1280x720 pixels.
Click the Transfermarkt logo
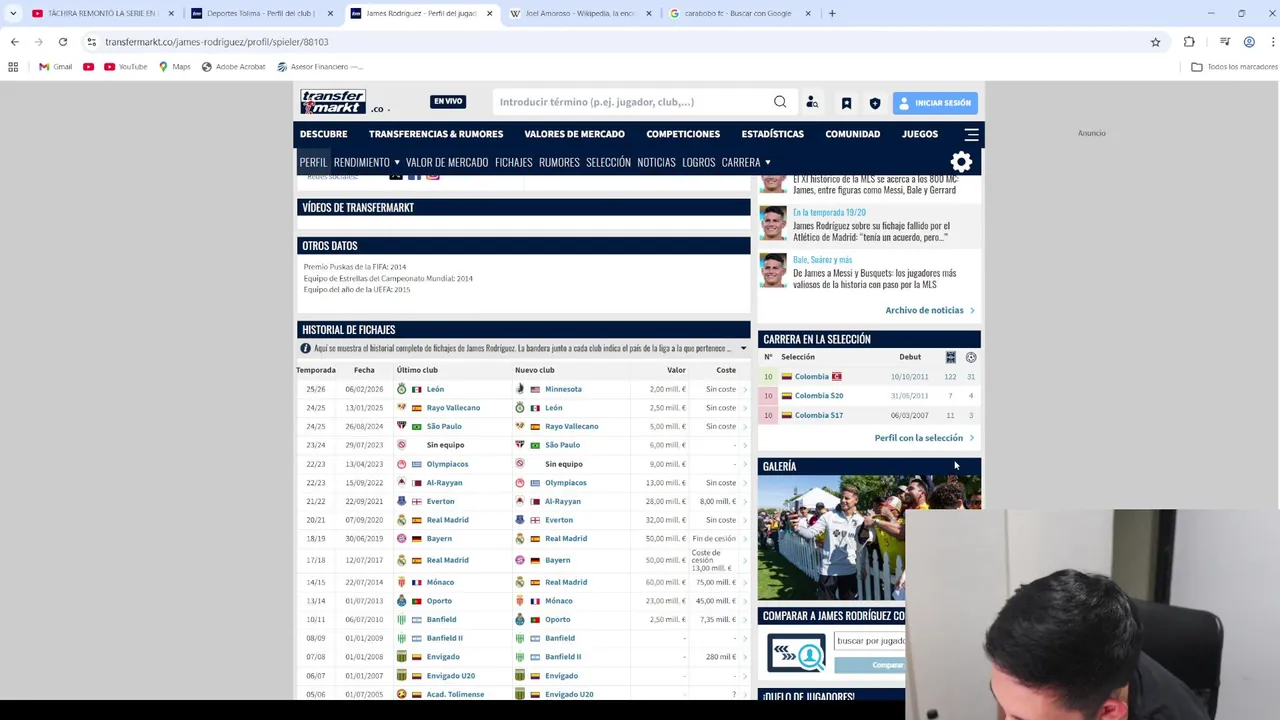pyautogui.click(x=333, y=102)
